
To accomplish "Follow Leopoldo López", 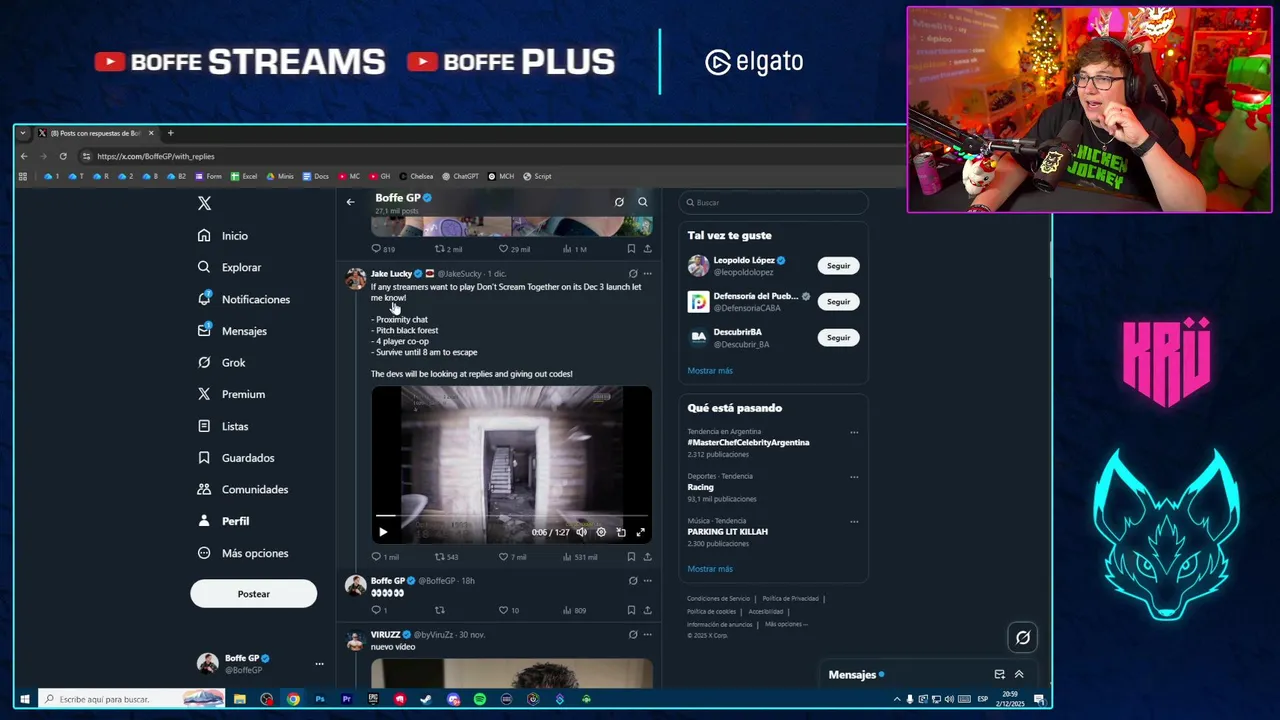I will tap(838, 266).
